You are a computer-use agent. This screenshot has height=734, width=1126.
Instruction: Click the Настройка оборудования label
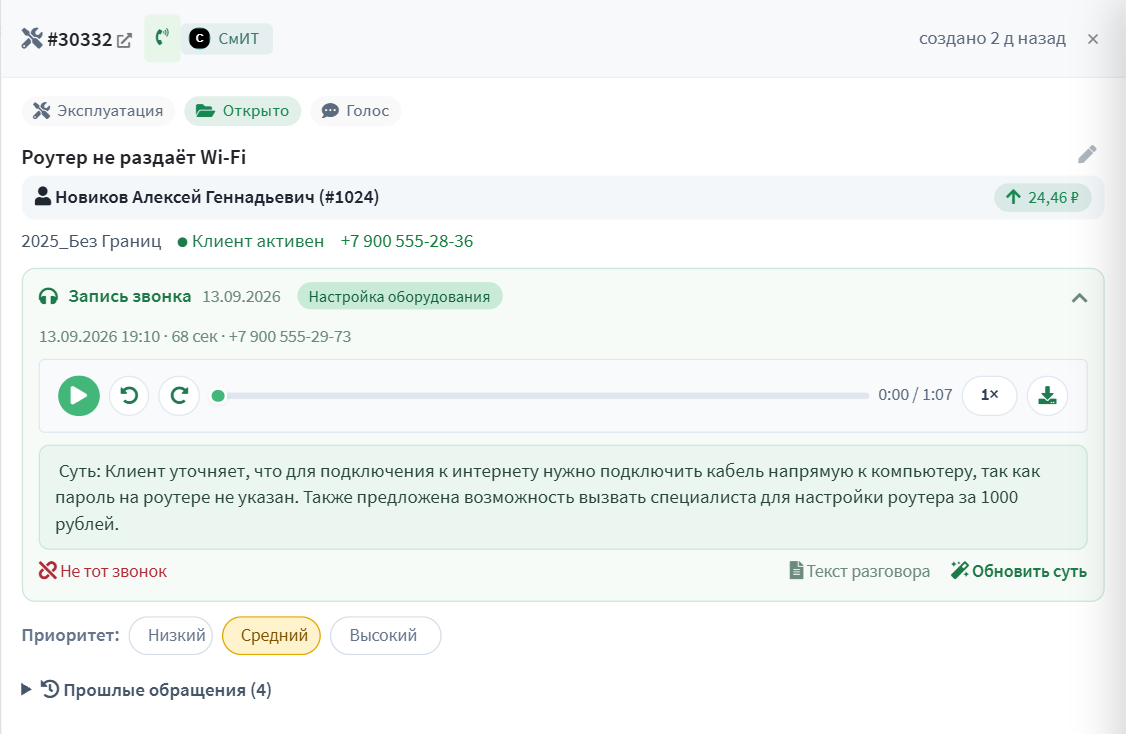click(399, 297)
